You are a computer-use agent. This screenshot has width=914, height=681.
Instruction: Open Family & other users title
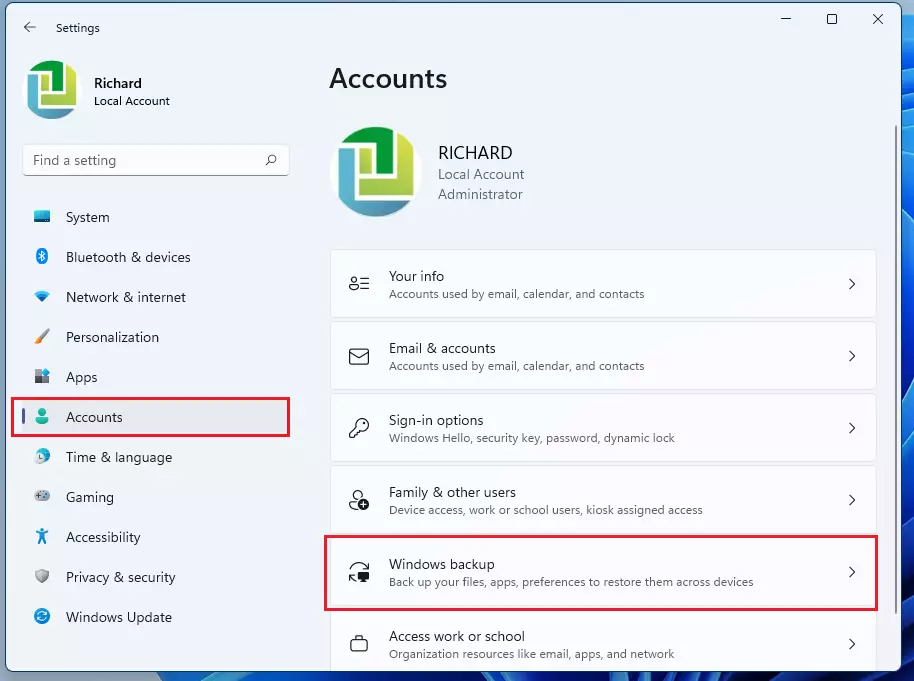(x=452, y=492)
